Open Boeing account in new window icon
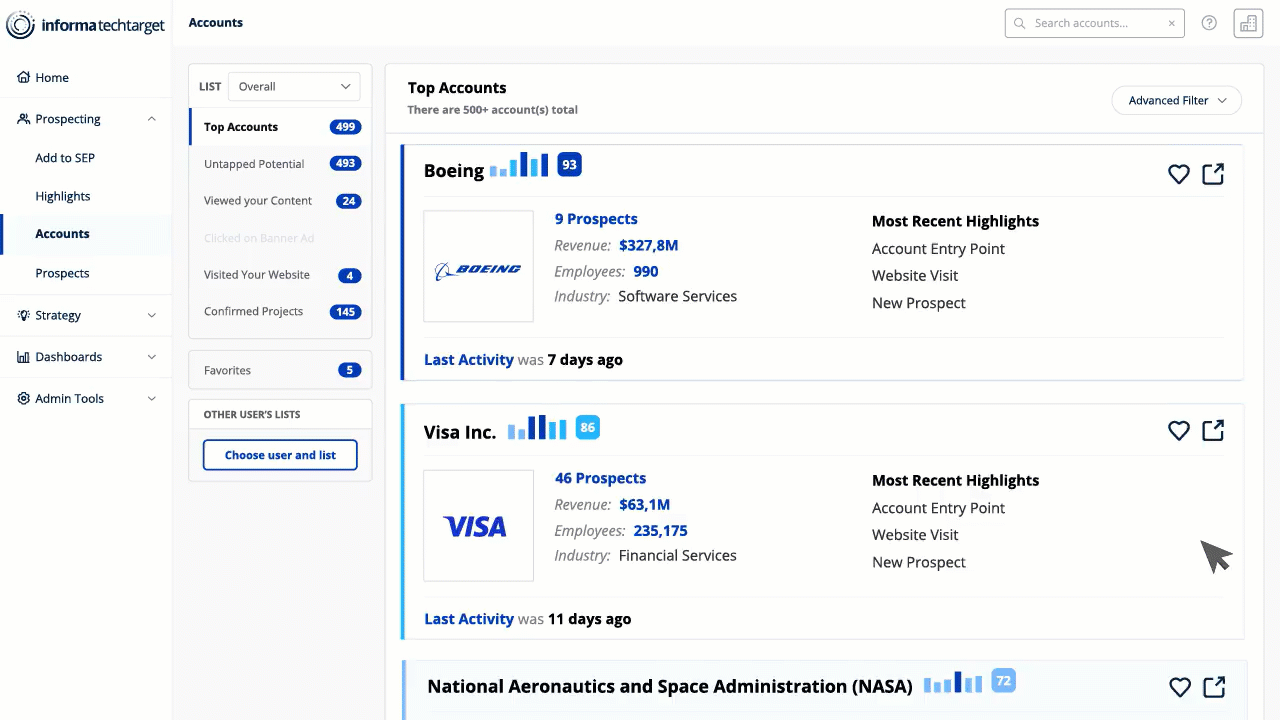Screen dimensions: 1280x720 [x=1213, y=174]
